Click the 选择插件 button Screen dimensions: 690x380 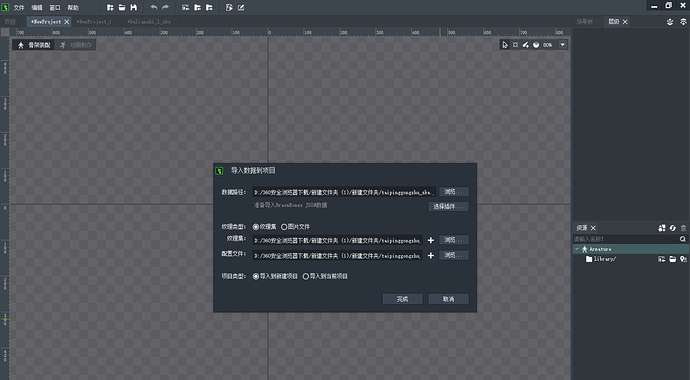point(448,206)
